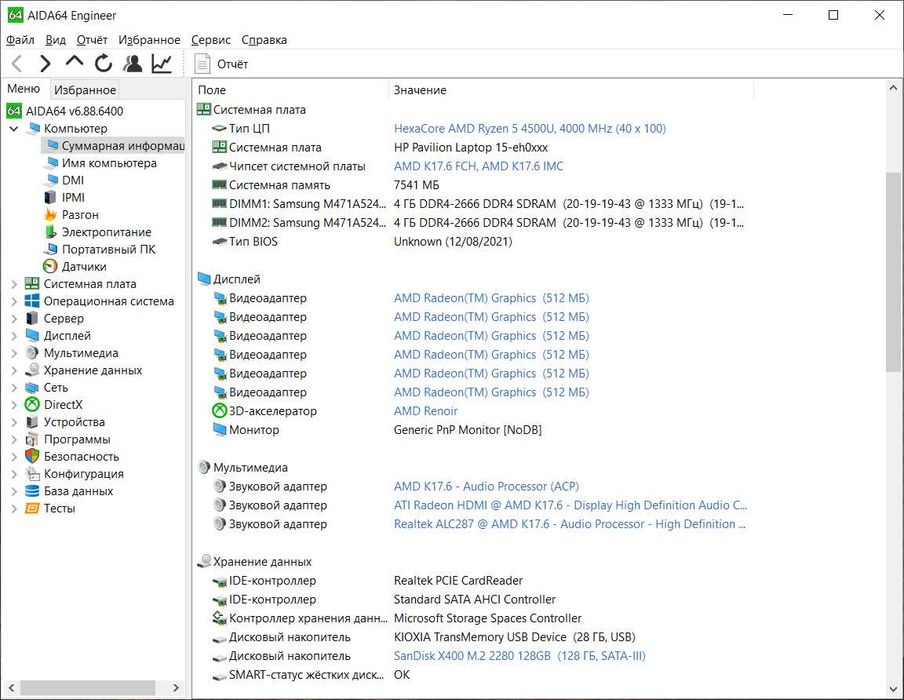The height and width of the screenshot is (700, 904).
Task: Click the Back navigation arrow in the toolbar
Action: [17, 63]
